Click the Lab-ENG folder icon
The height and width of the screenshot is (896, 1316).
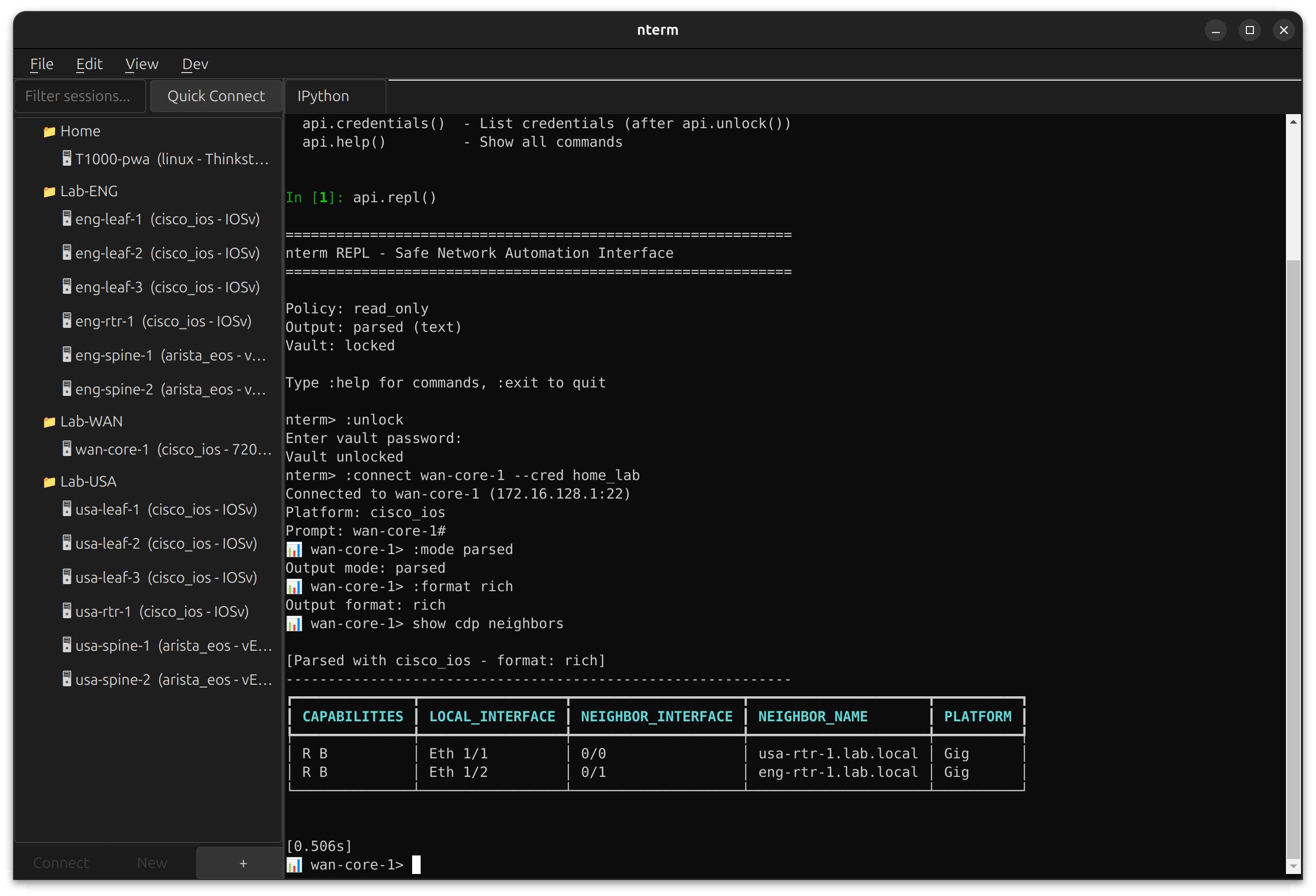[50, 192]
